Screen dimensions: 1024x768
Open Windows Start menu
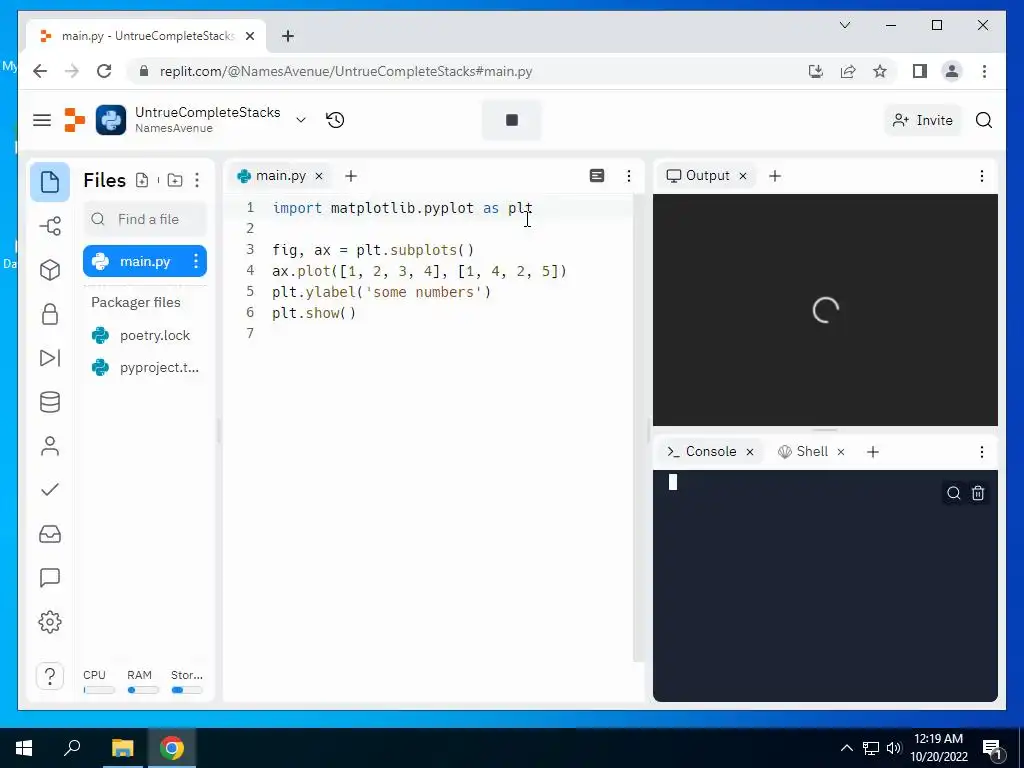24,748
